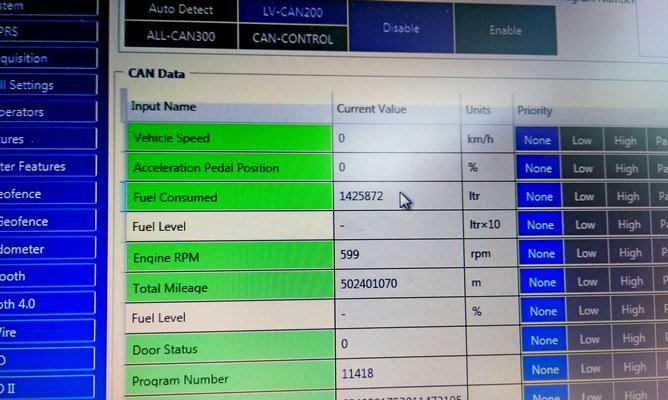The width and height of the screenshot is (668, 400).
Task: Click the Disable button
Action: (x=401, y=28)
